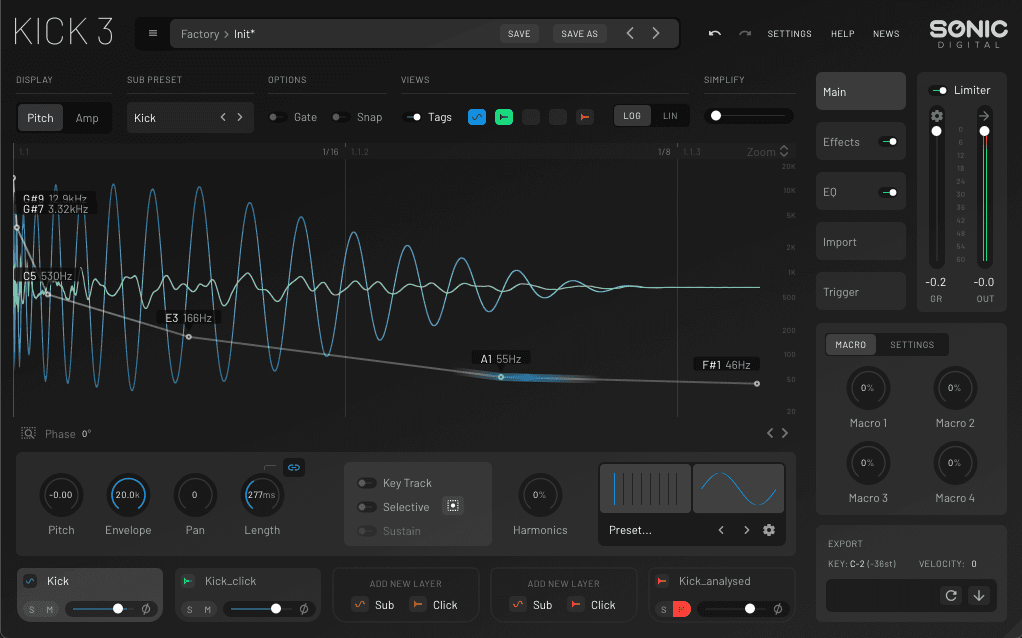Enable the Gate option
Image resolution: width=1022 pixels, height=638 pixels.
276,116
